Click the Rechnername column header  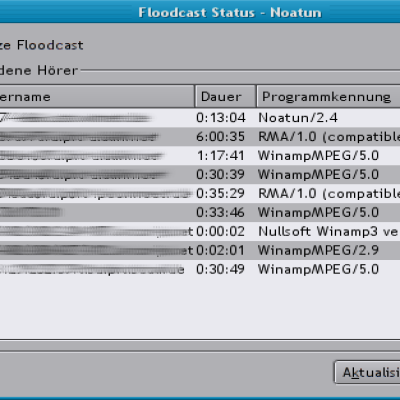[x=97, y=96]
